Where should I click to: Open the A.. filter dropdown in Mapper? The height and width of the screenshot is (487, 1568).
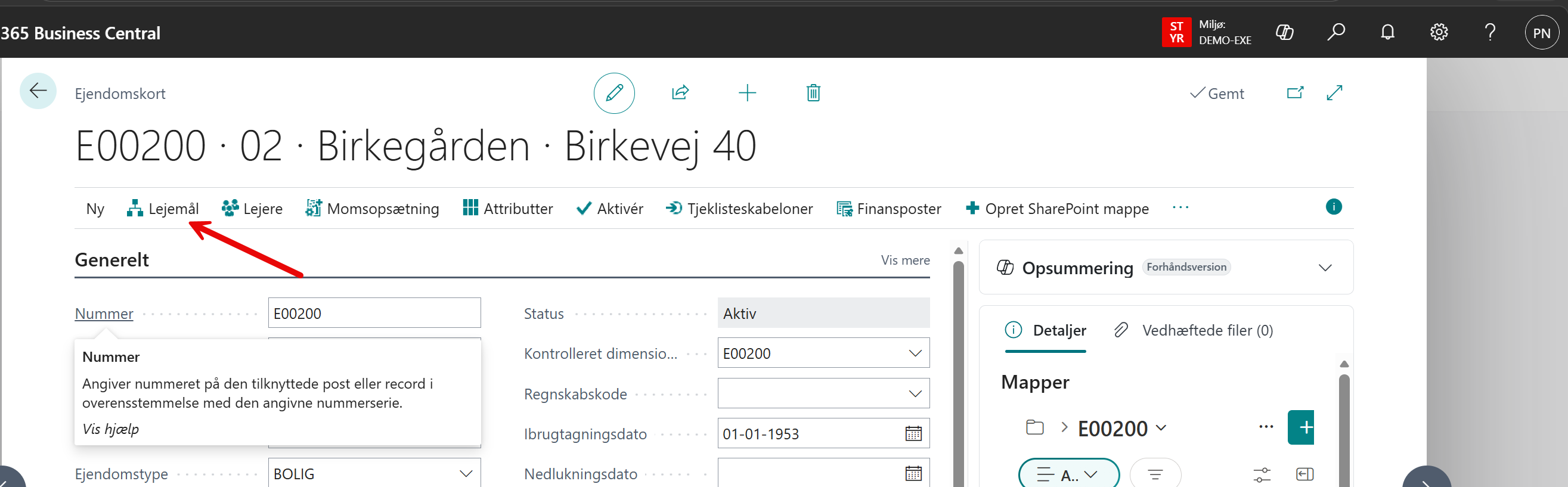1068,474
